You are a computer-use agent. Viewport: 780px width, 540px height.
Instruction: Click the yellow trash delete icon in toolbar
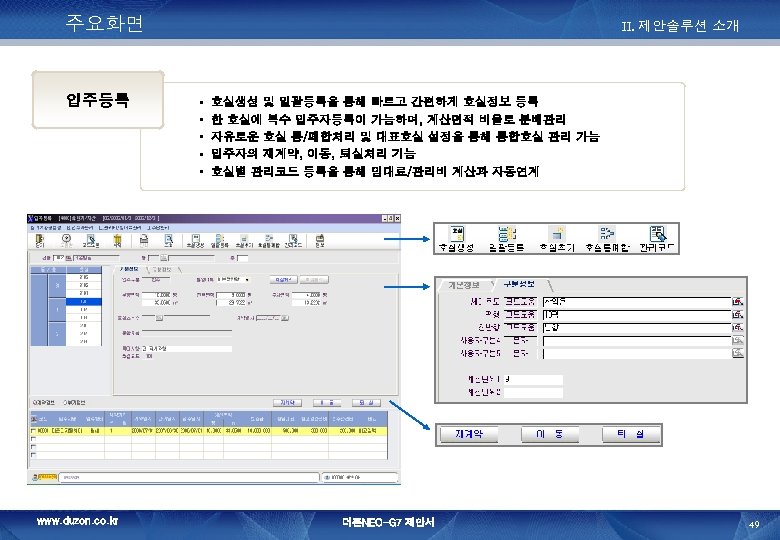pos(117,240)
